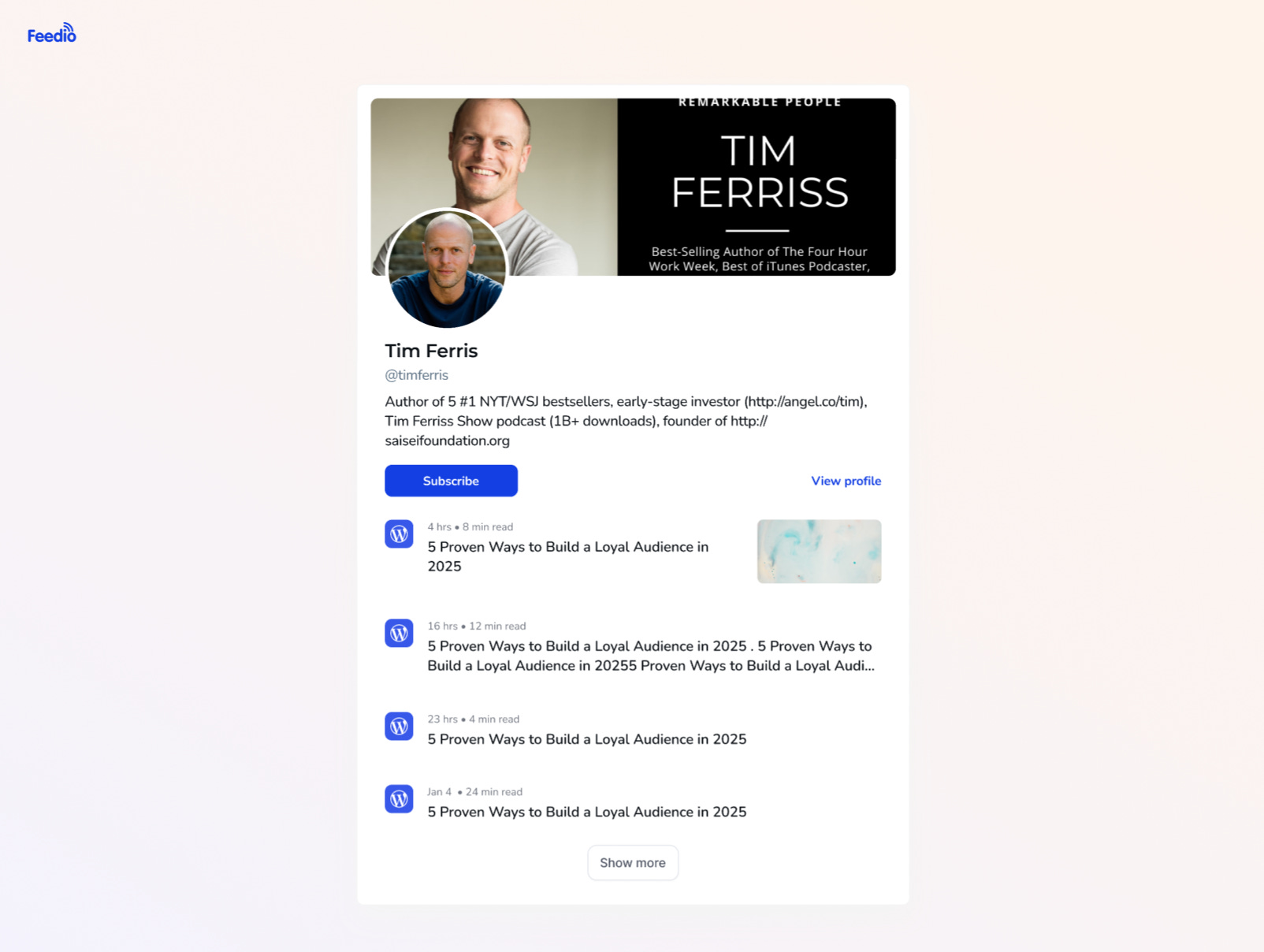This screenshot has height=952, width=1264.
Task: Click the profile bio description text
Action: tap(626, 421)
